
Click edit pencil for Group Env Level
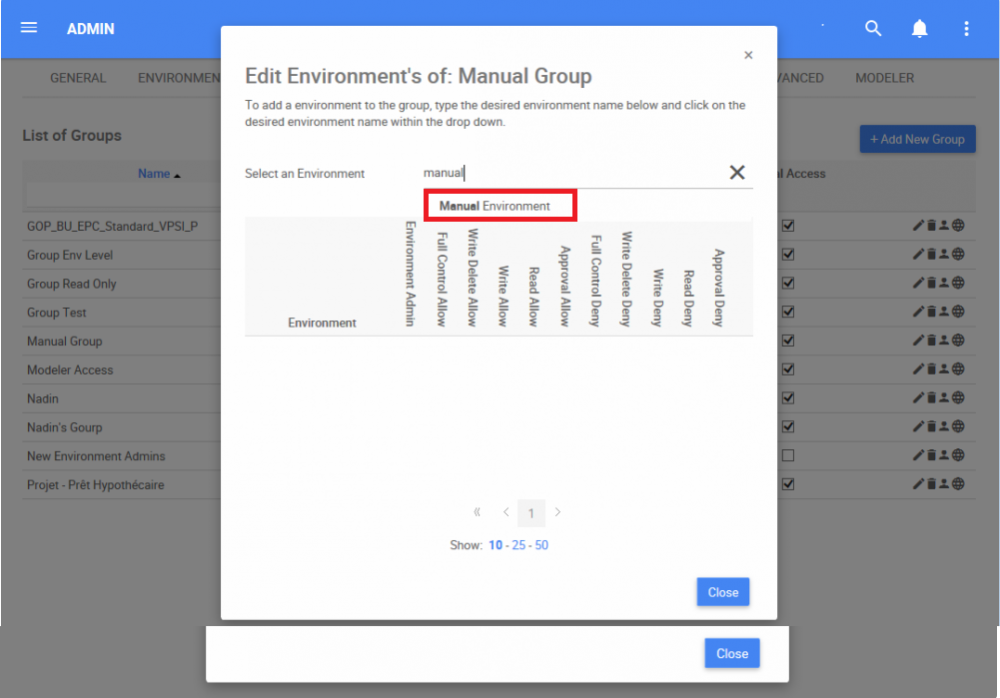coord(919,255)
